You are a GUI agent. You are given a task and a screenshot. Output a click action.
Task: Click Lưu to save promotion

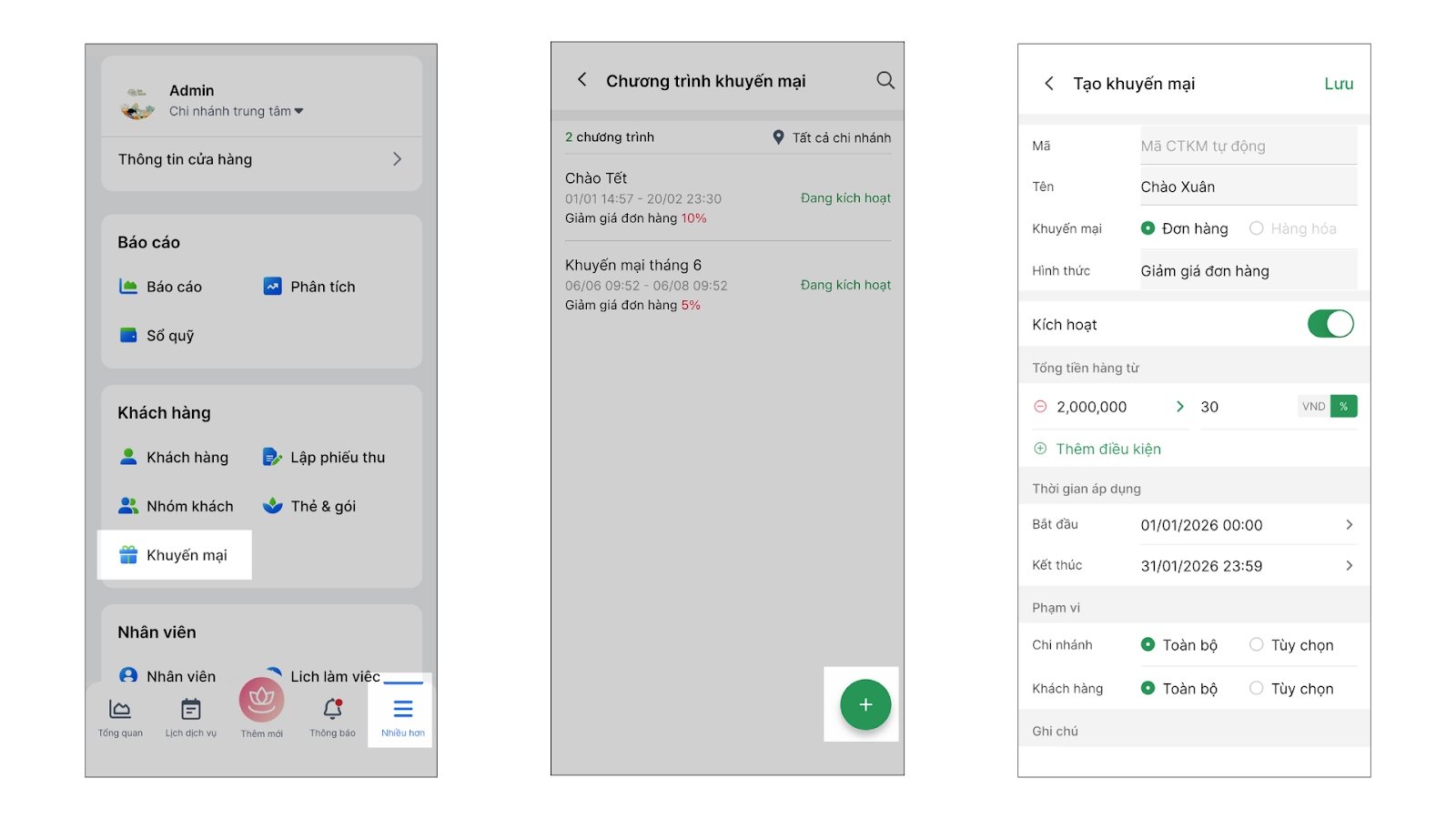click(x=1338, y=84)
